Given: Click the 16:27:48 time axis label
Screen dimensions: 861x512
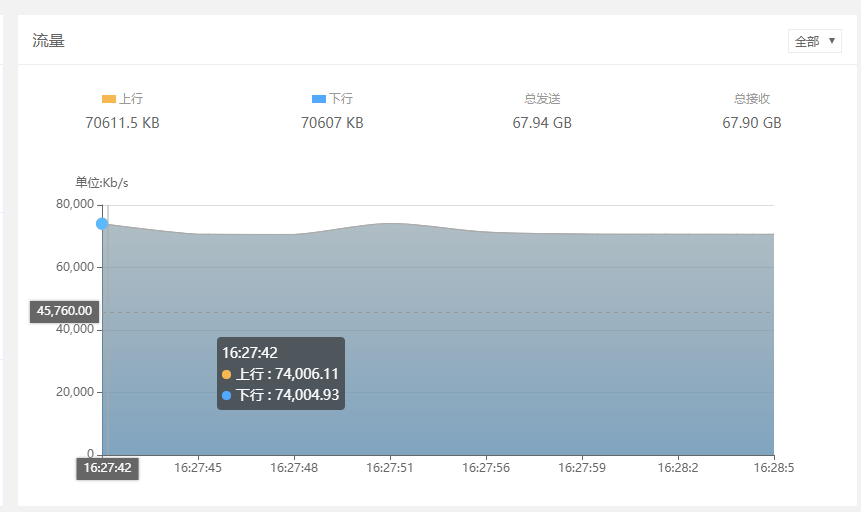Looking at the screenshot, I should tap(294, 468).
